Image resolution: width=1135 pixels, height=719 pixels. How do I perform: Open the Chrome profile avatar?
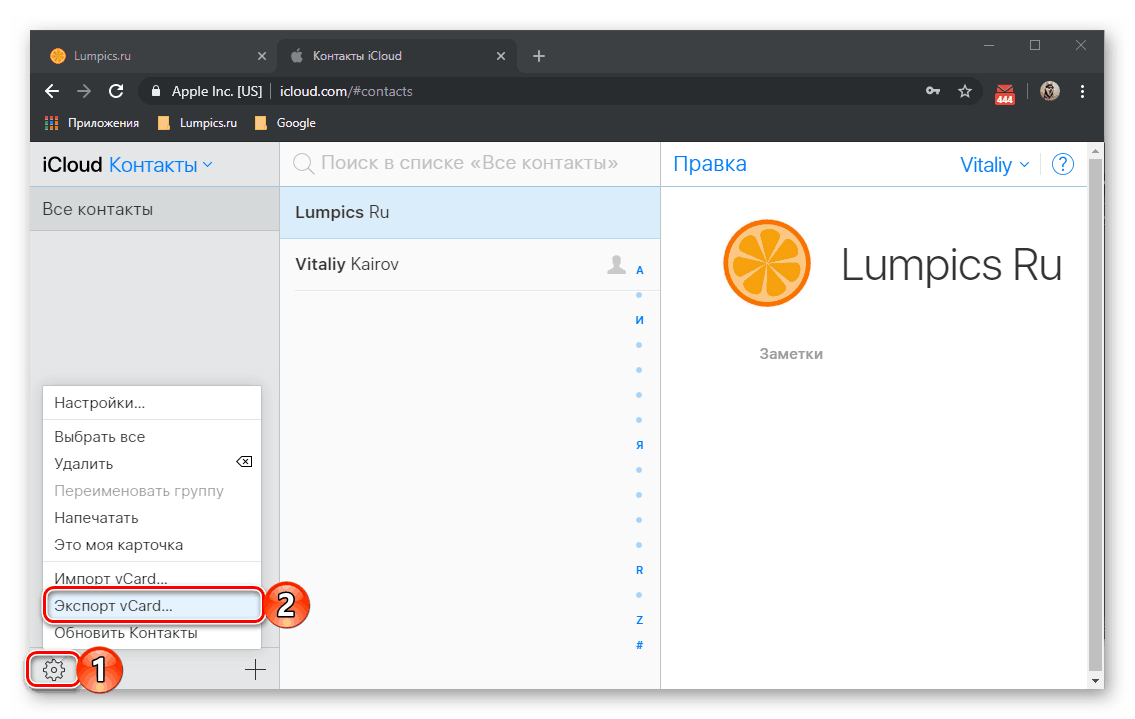(1049, 91)
